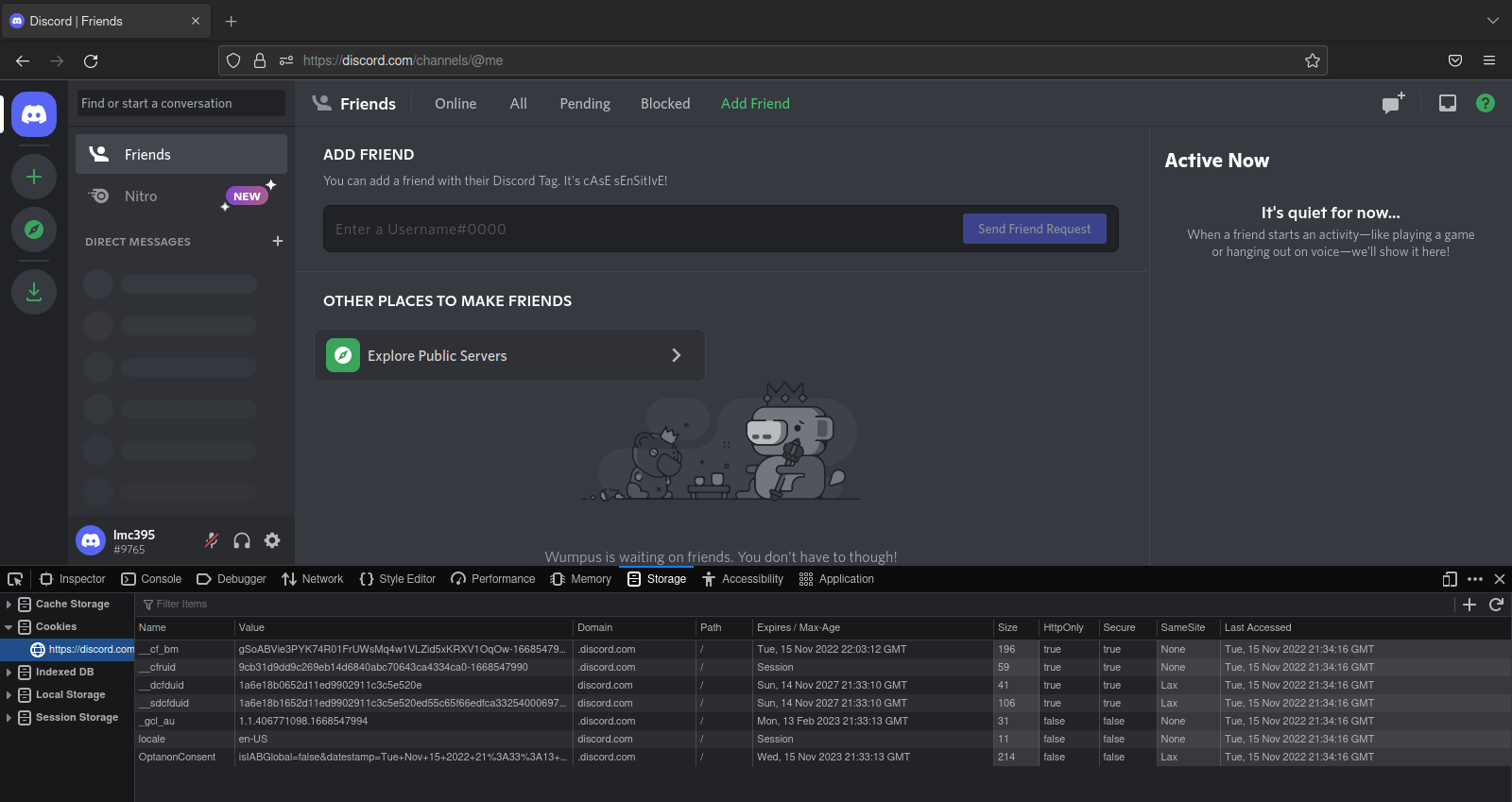1512x802 pixels.
Task: Bookmark this page with the star icon
Action: tap(1313, 60)
